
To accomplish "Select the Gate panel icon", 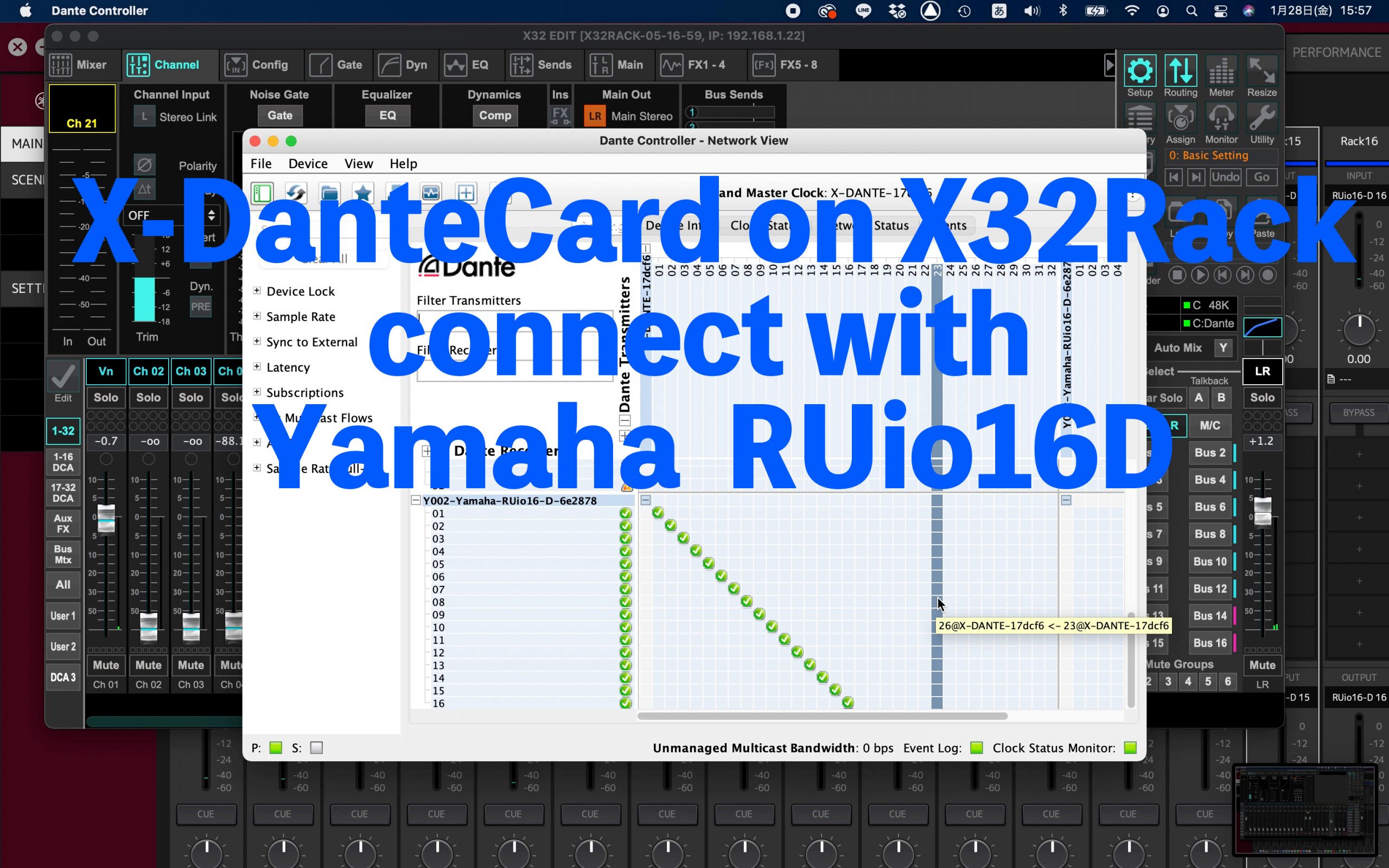I will (x=320, y=64).
